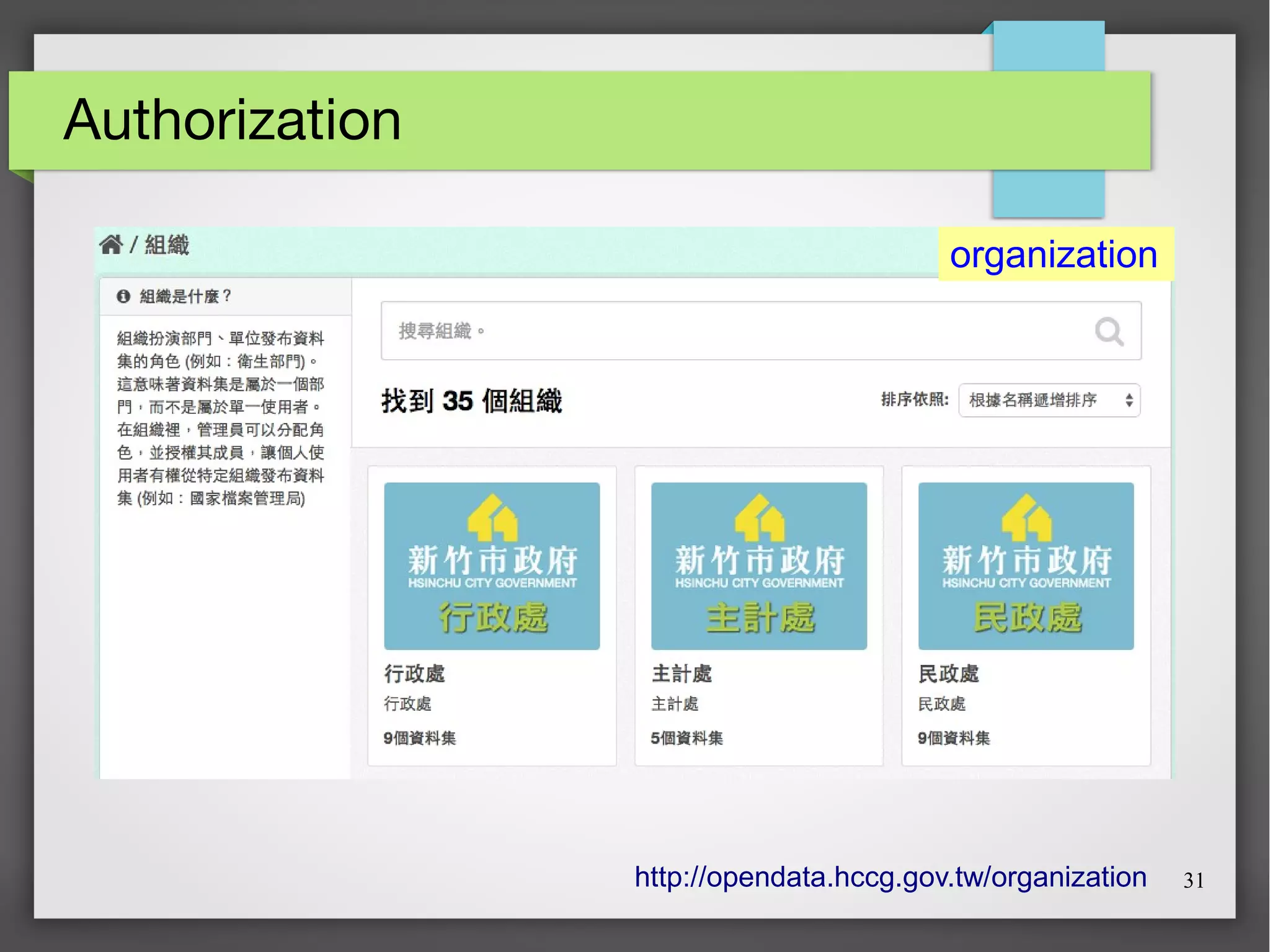The width and height of the screenshot is (1270, 952).
Task: Select the 9個資料集 text under 民政處
Action: click(954, 738)
